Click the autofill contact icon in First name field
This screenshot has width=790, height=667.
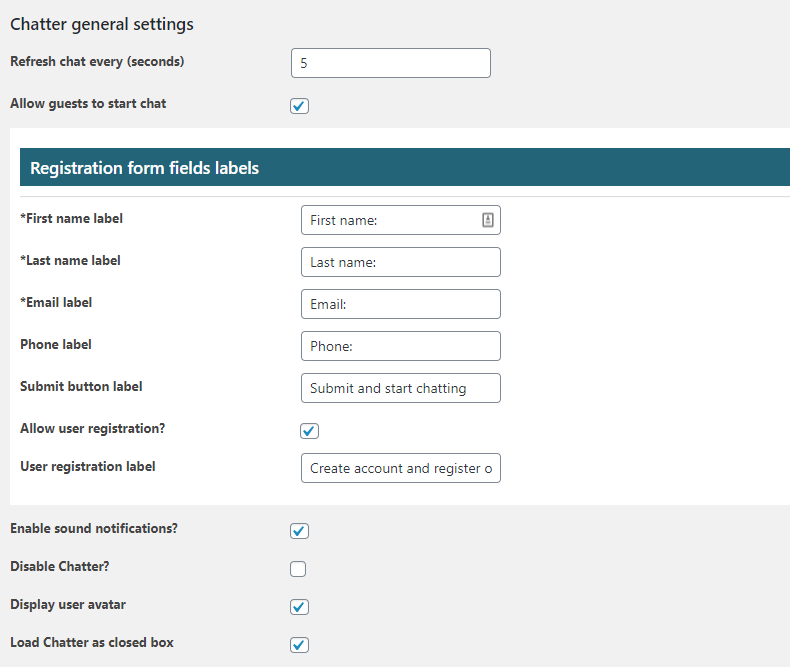[x=487, y=220]
